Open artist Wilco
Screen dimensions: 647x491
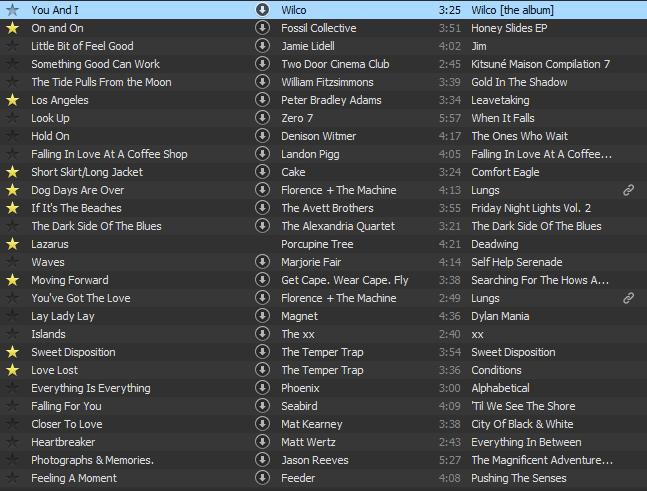click(x=294, y=10)
